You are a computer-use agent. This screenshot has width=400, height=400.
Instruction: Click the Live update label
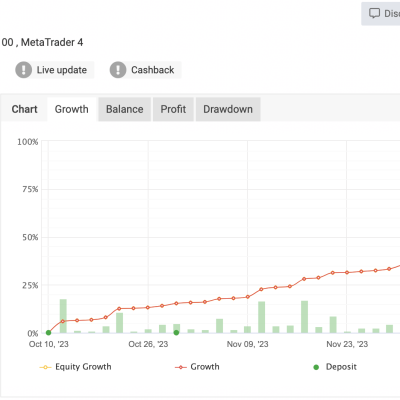point(62,70)
